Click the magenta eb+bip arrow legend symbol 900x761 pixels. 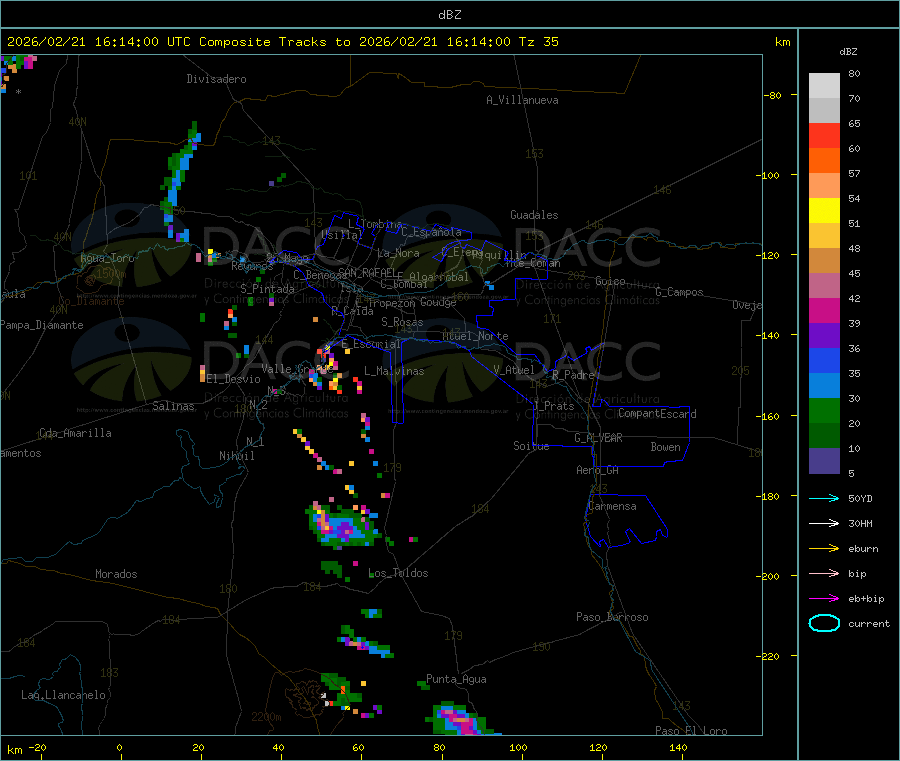pos(824,598)
